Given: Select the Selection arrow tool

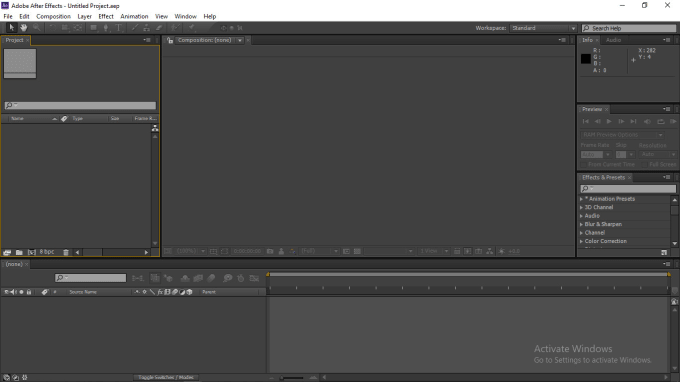Looking at the screenshot, I should coord(11,28).
